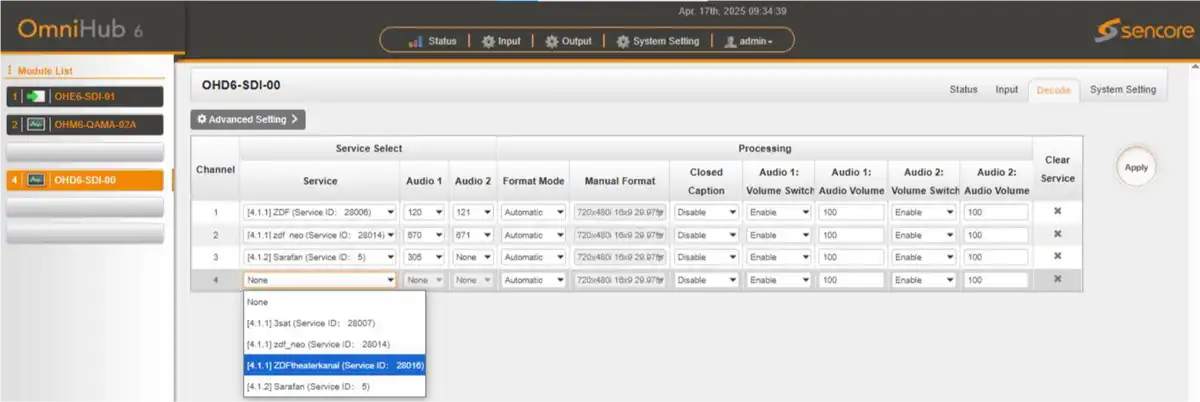Select module OHE6-SDI-01 in Module List
Screen dimensions: 1200x402
[x=85, y=97]
